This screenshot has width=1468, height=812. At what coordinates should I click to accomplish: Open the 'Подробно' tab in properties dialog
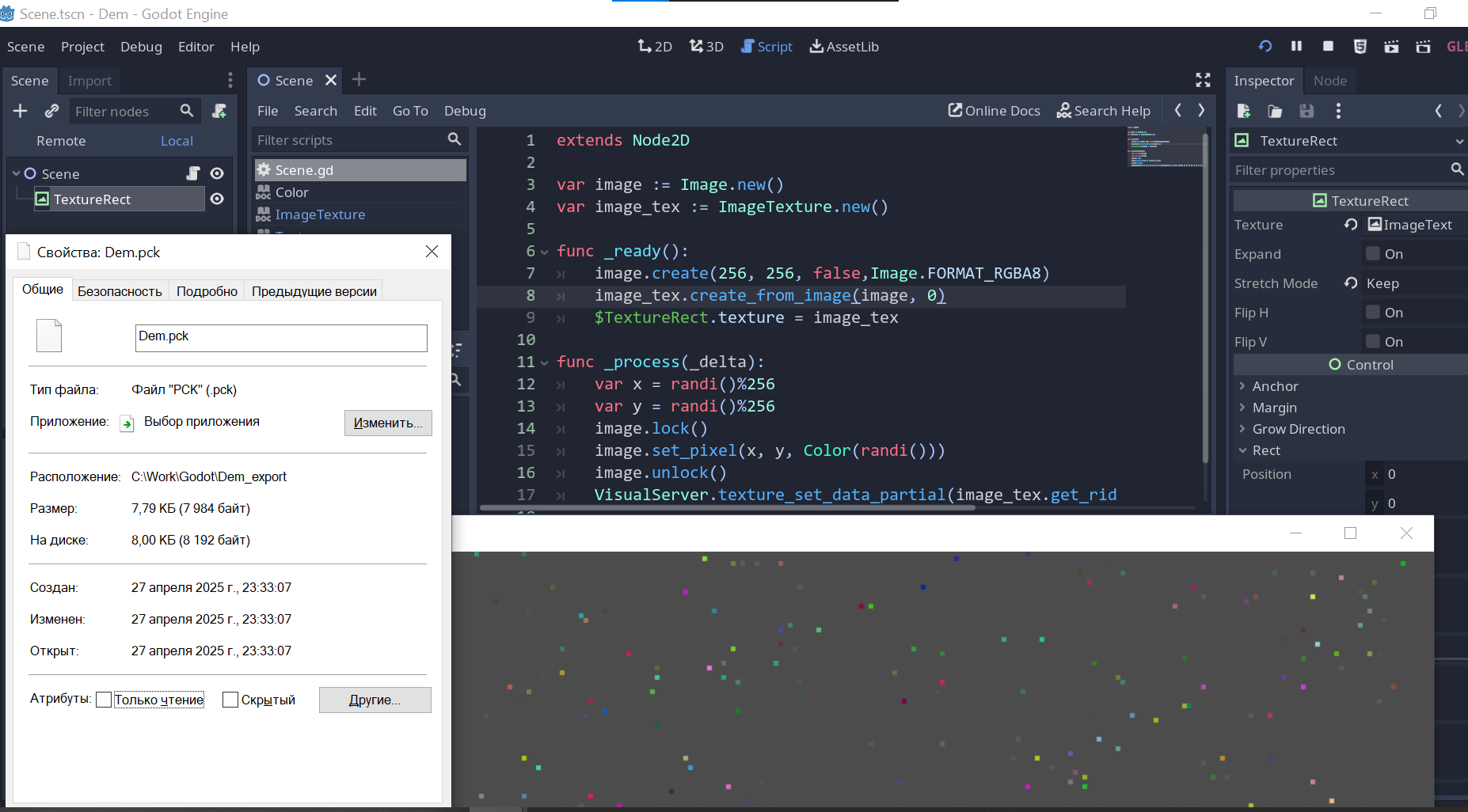[x=207, y=291]
